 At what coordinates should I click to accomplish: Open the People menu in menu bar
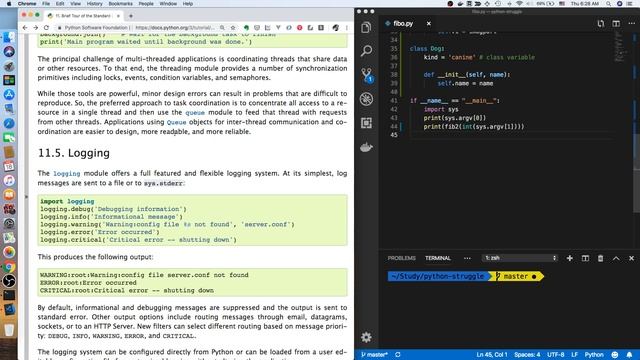[146, 4]
